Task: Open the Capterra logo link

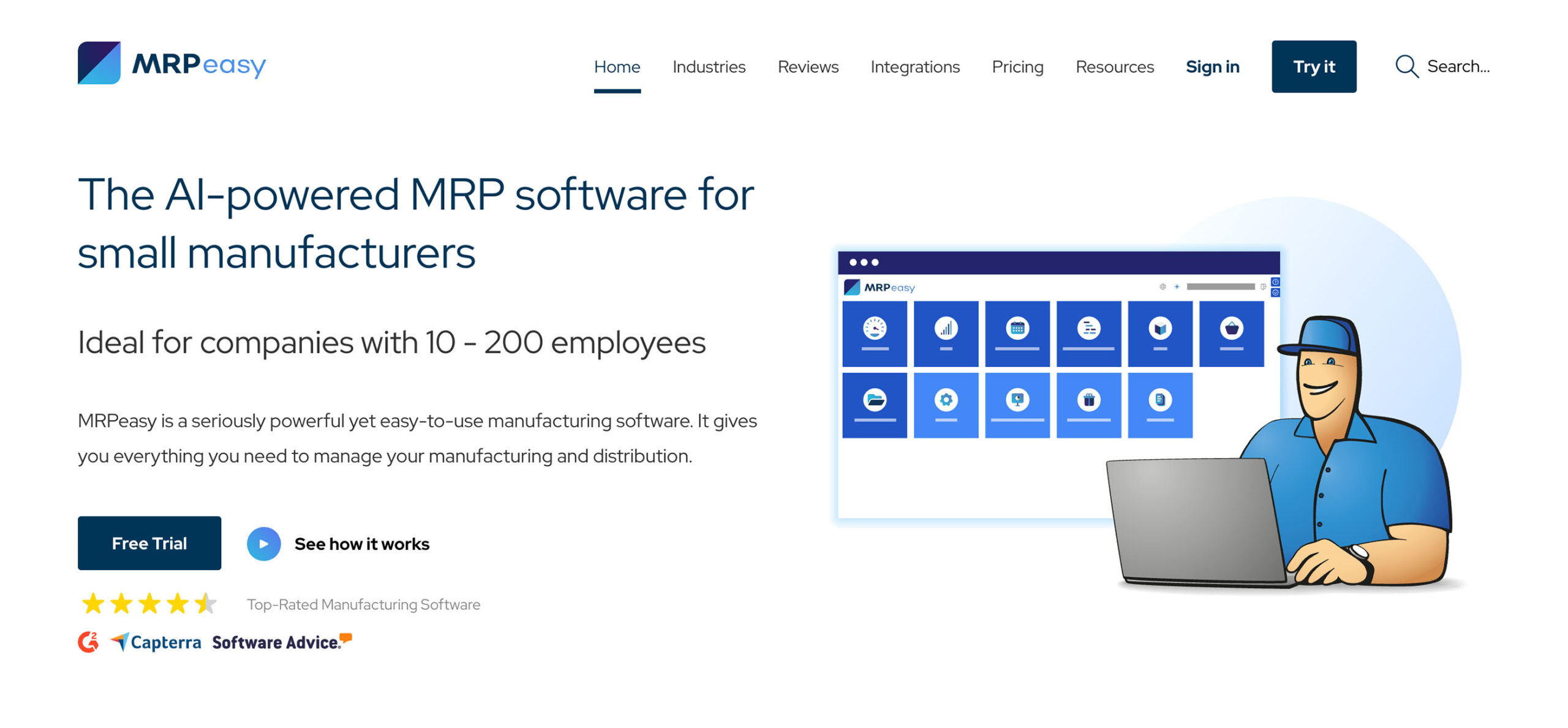Action: point(156,642)
